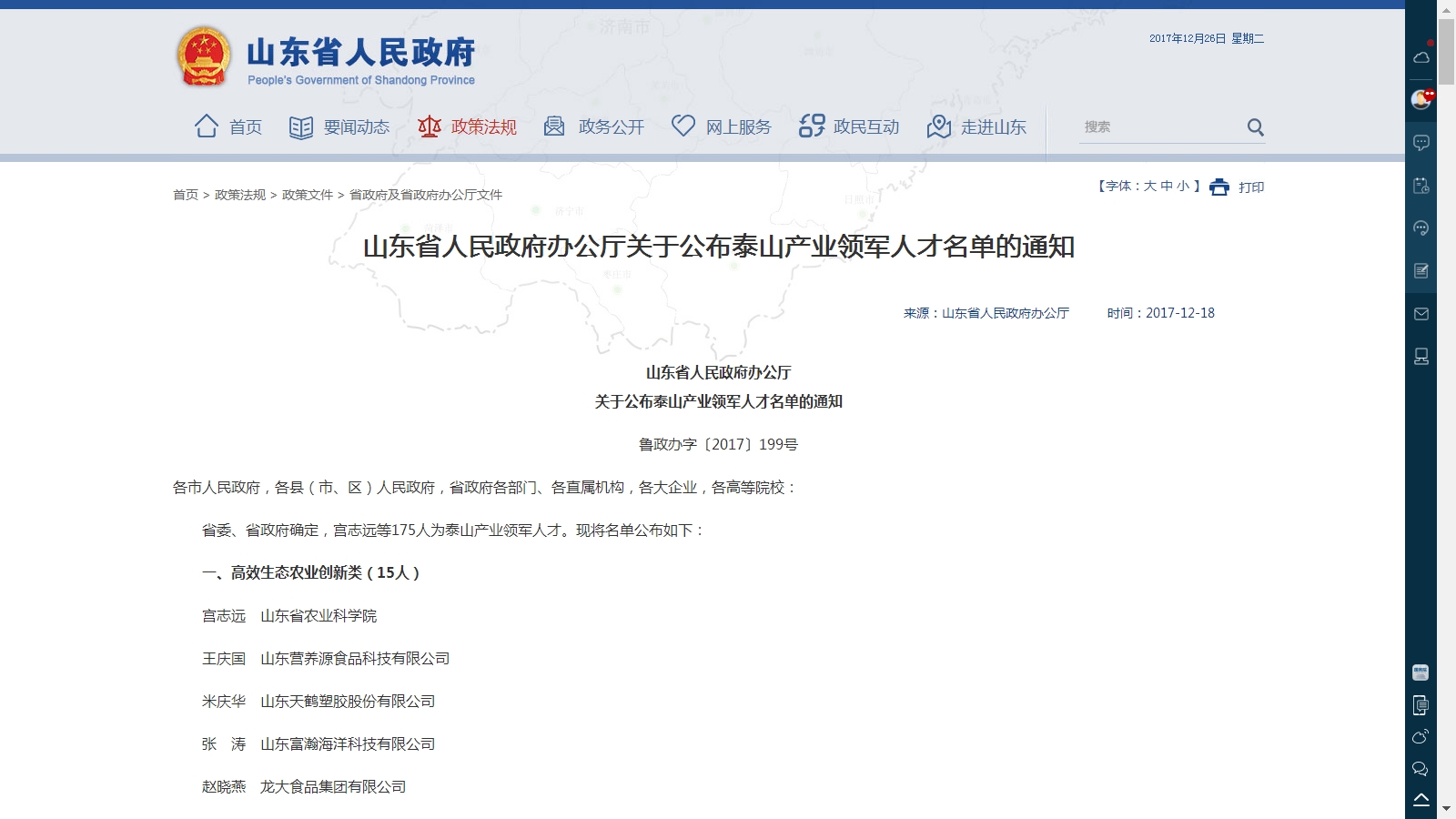Set font size to 大
Image resolution: width=1456 pixels, height=819 pixels.
[x=1150, y=186]
